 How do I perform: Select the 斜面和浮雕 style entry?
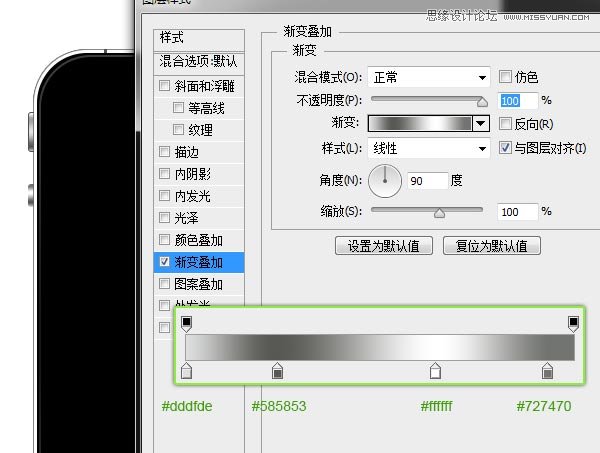pos(199,86)
